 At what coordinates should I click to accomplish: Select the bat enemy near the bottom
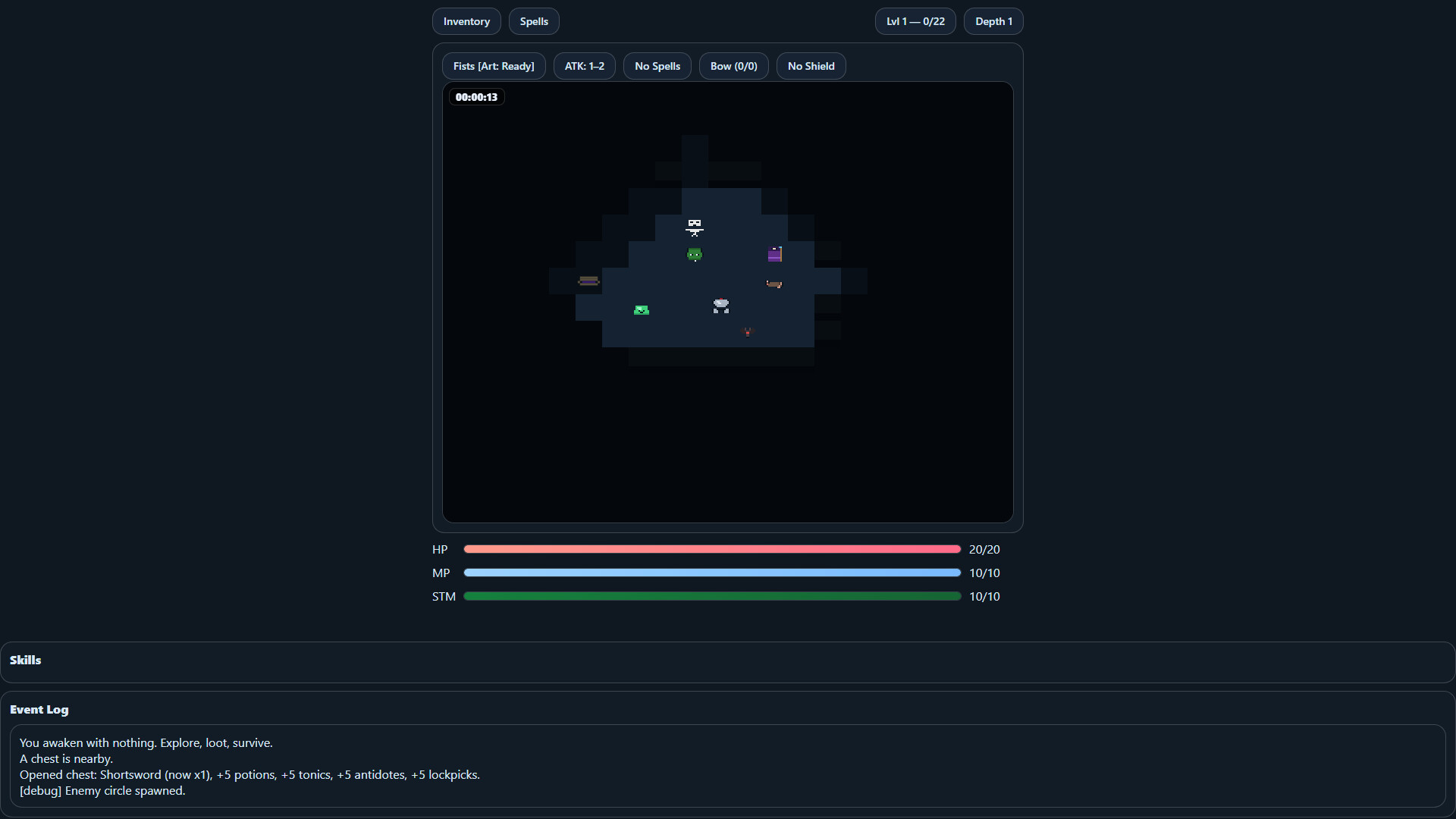tap(747, 331)
